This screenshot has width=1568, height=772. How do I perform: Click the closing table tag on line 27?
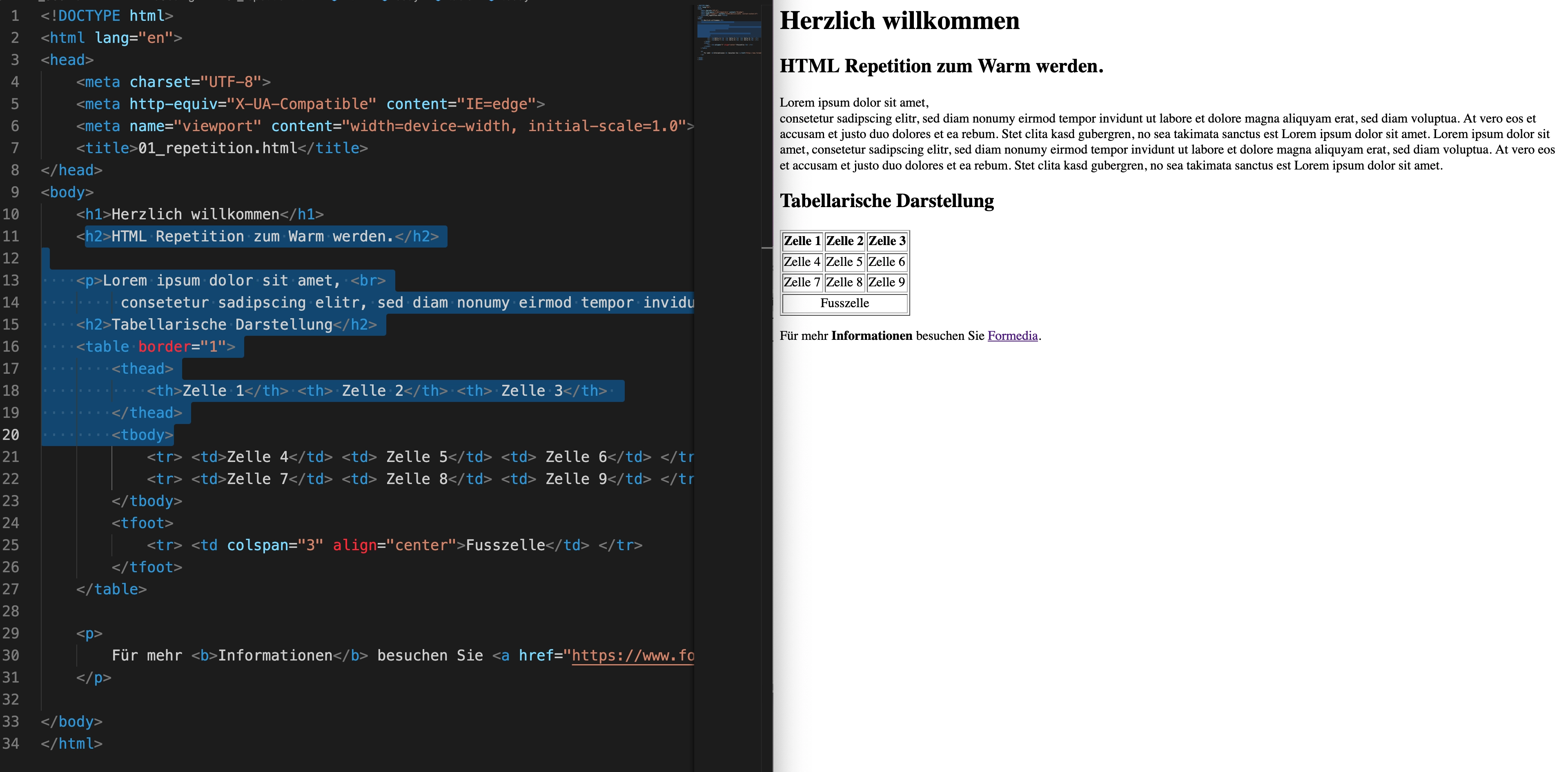tap(111, 589)
